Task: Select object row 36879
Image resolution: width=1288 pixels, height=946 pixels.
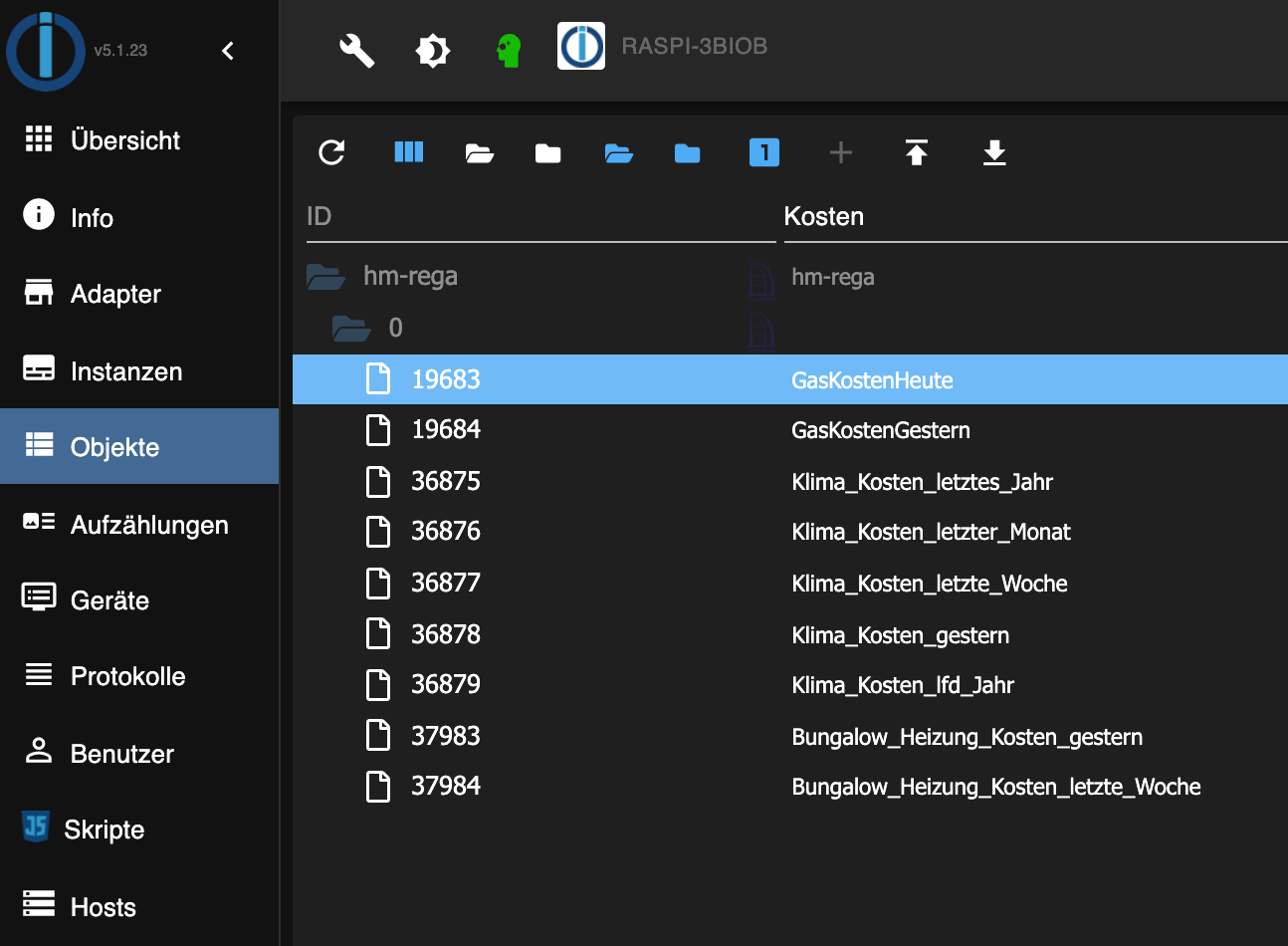Action: (790, 685)
